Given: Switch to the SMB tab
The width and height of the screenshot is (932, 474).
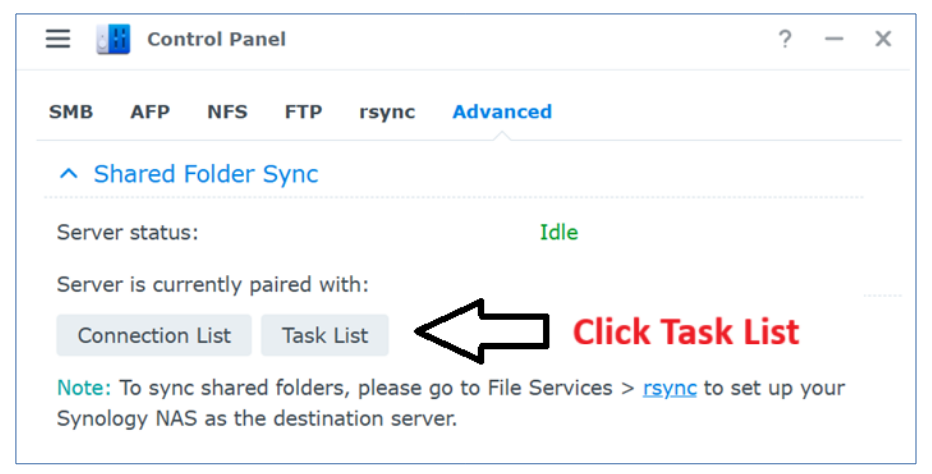Looking at the screenshot, I should point(71,112).
